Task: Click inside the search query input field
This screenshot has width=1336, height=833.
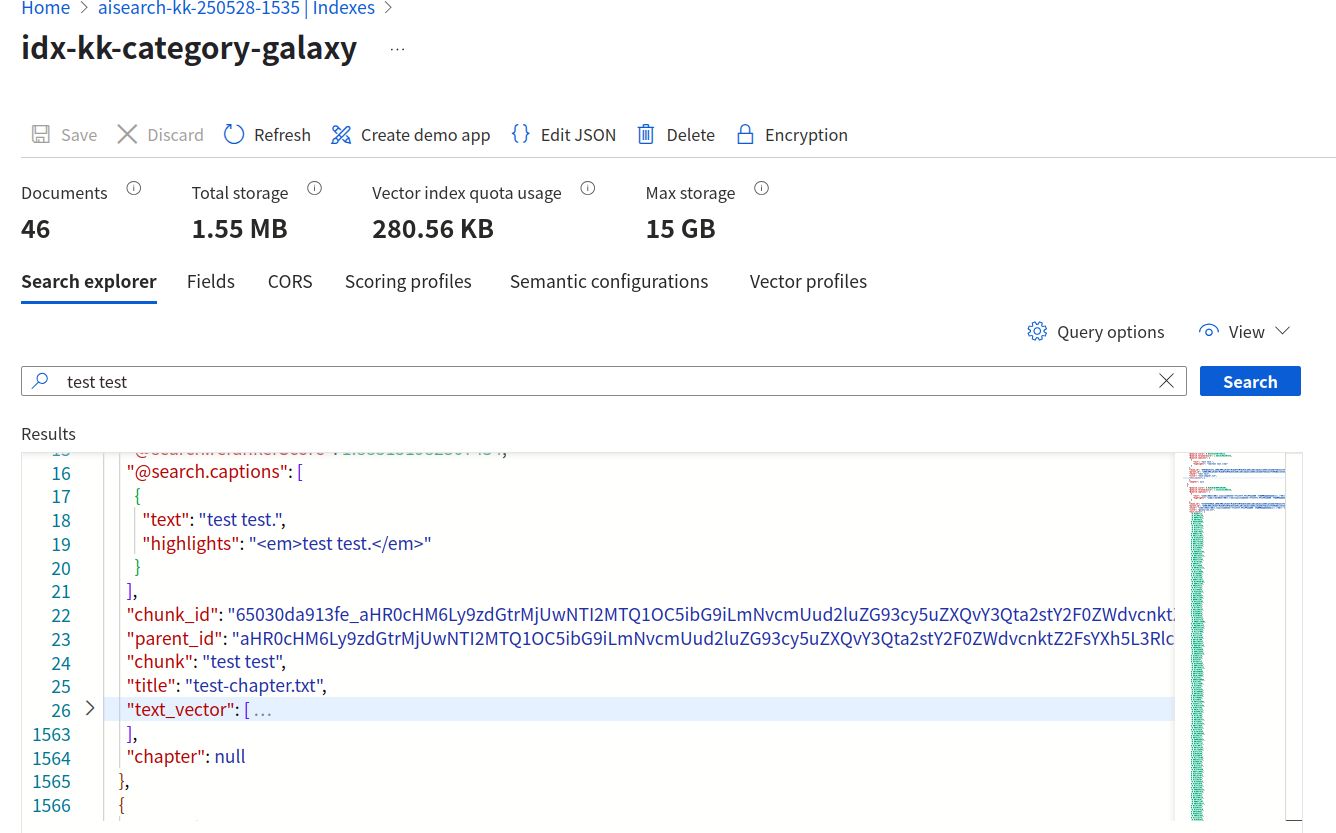Action: (x=400, y=381)
